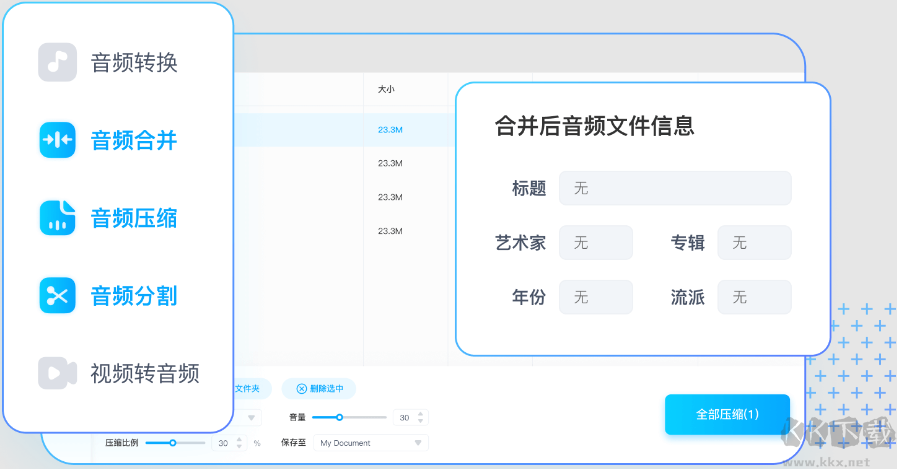
Task: Click the video camera icon for 视频转音频
Action: click(x=57, y=373)
